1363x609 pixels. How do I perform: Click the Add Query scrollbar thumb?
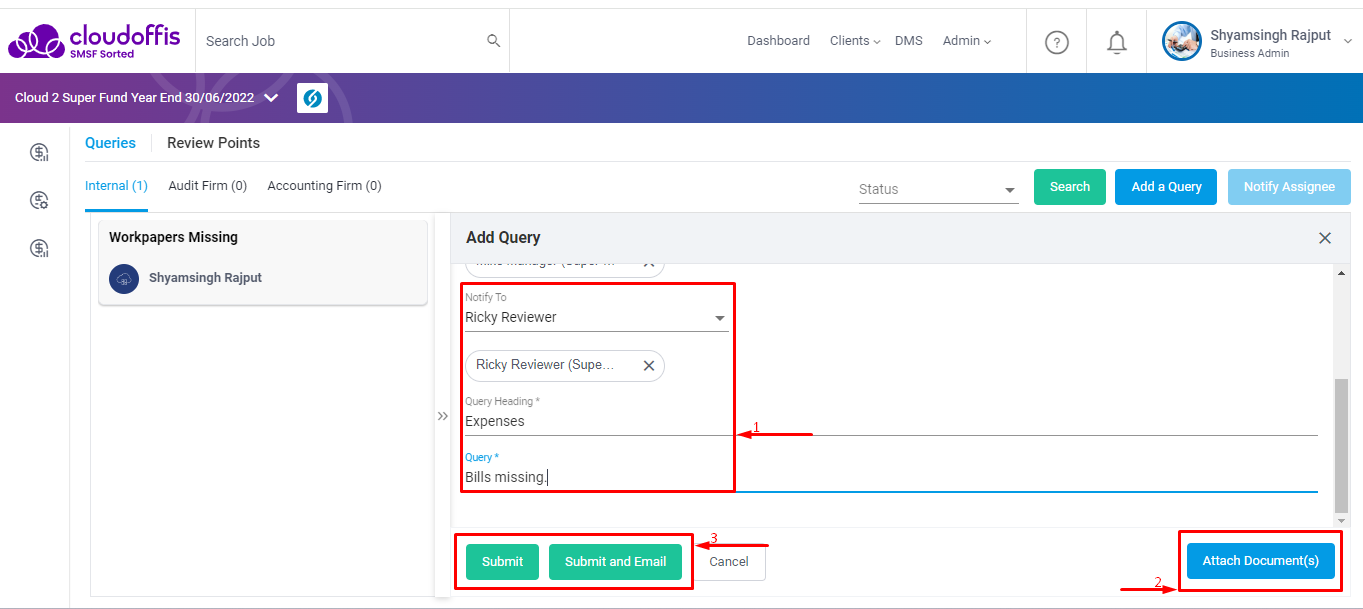coord(1342,445)
